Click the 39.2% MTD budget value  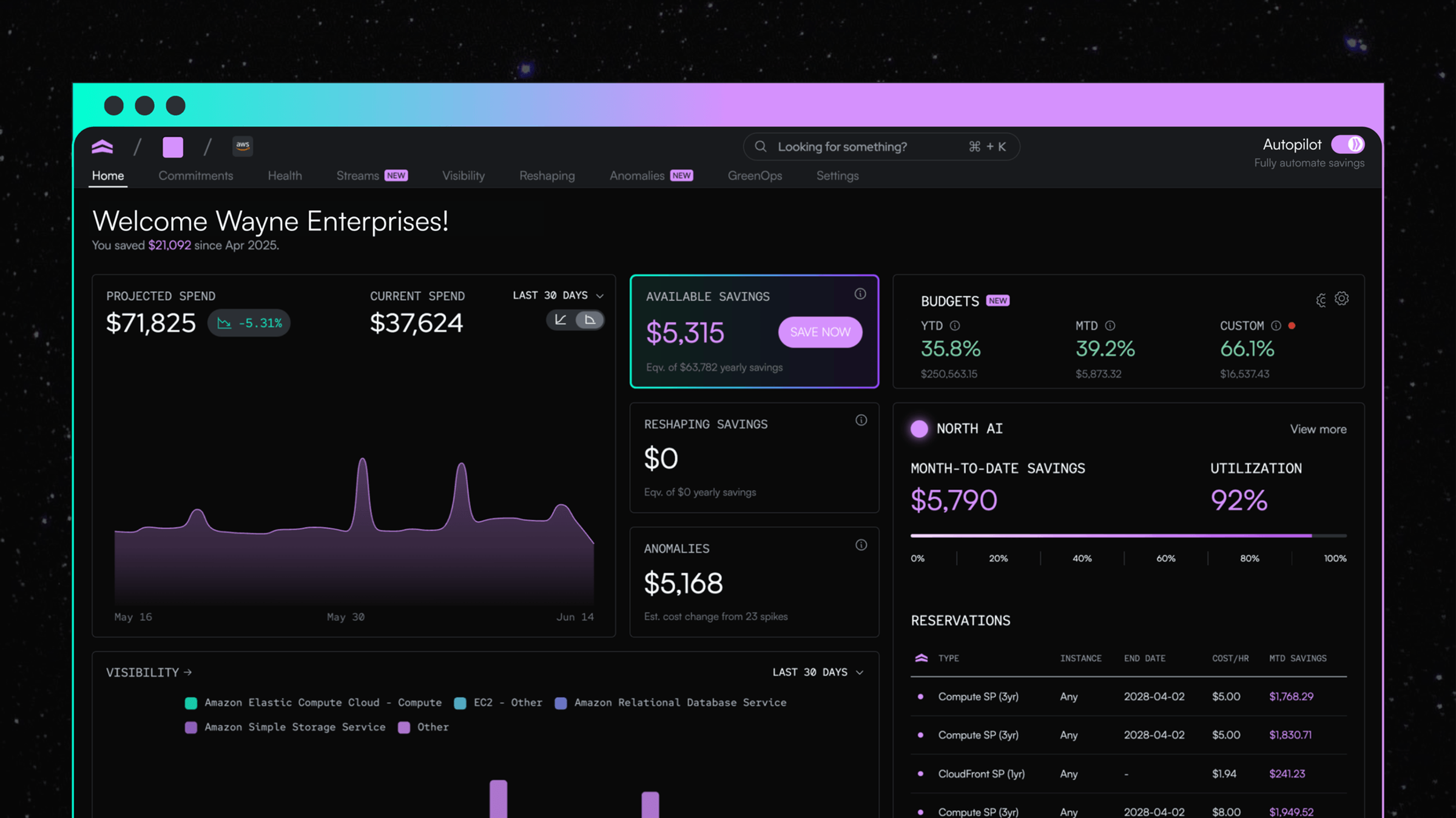1105,349
